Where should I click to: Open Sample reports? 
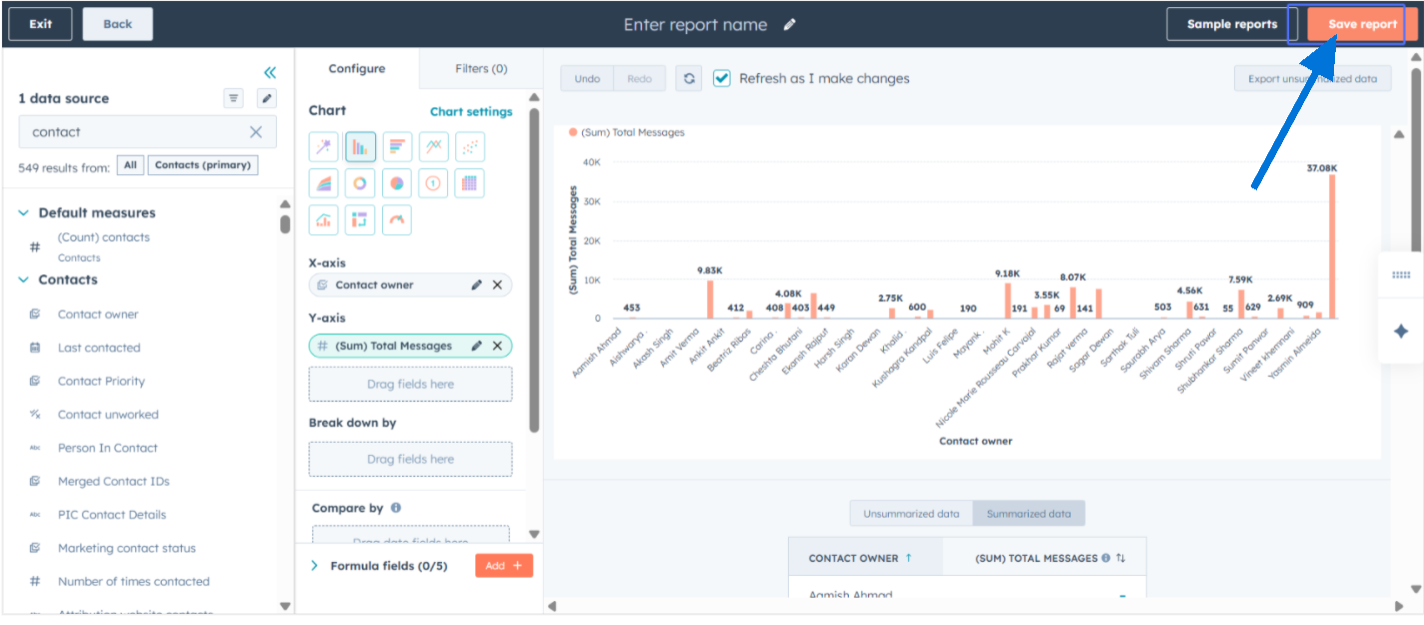tap(1232, 24)
